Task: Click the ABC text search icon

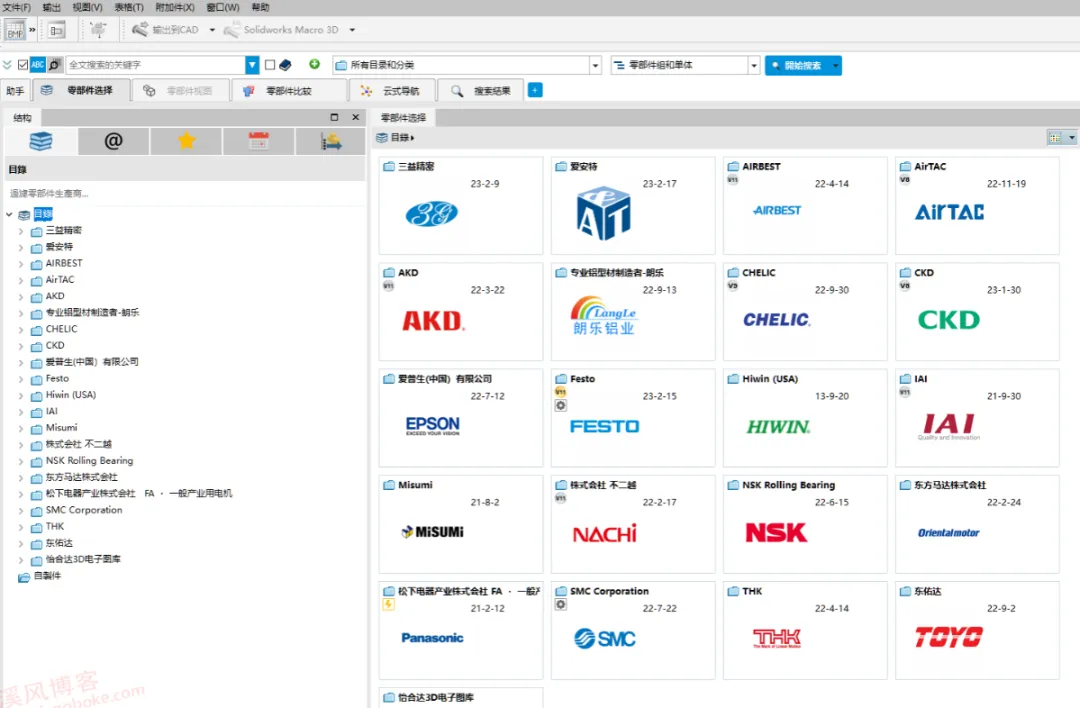Action: pos(38,65)
